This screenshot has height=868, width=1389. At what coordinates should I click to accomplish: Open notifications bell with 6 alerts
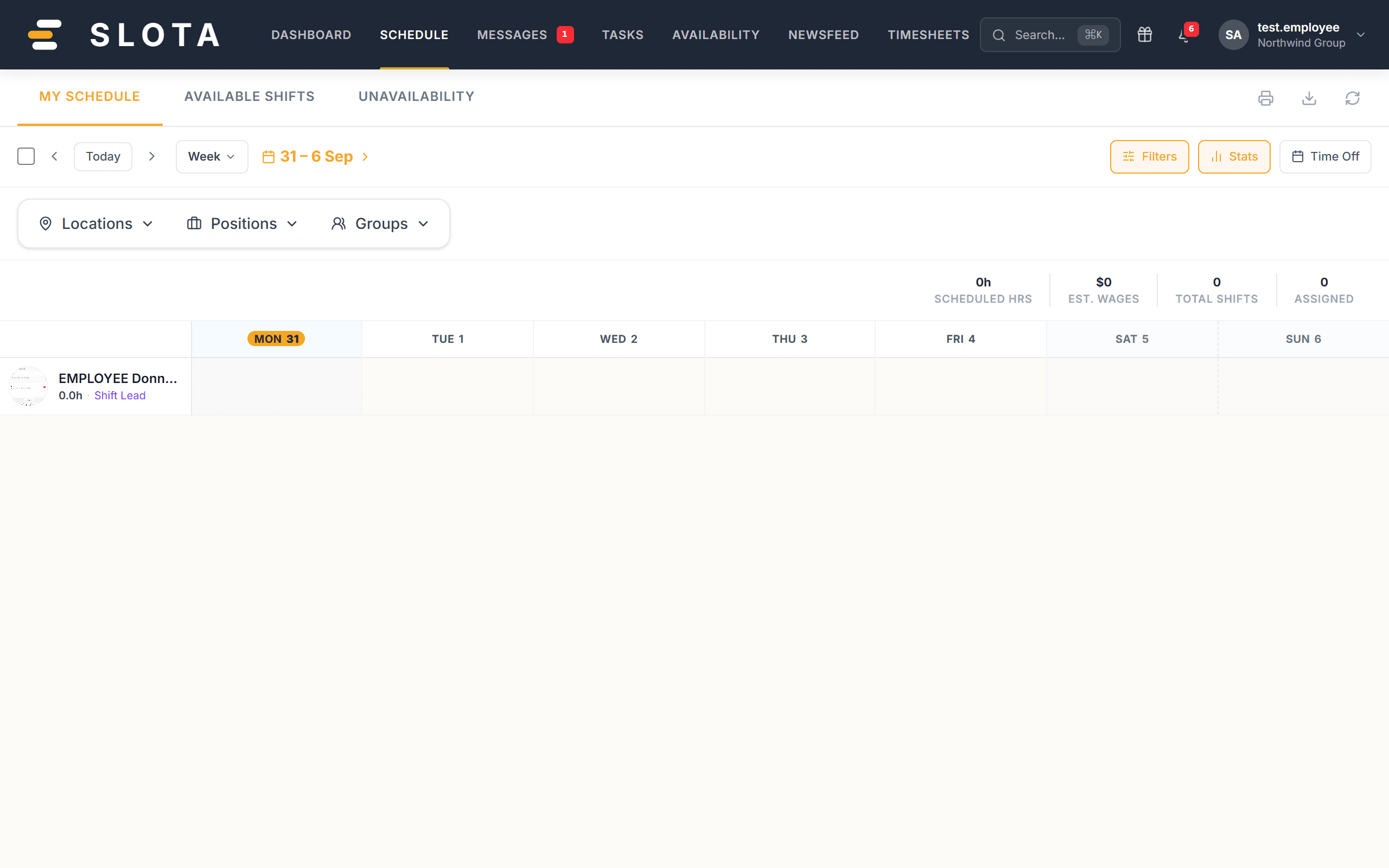coord(1184,35)
